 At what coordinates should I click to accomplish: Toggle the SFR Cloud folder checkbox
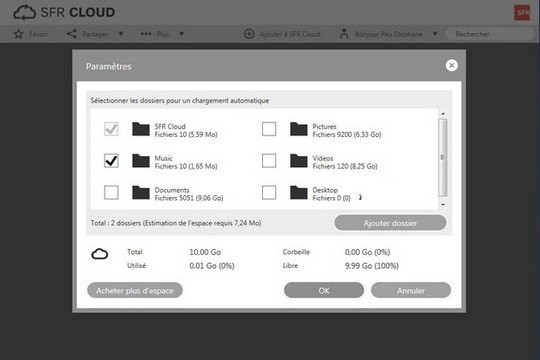(x=111, y=129)
